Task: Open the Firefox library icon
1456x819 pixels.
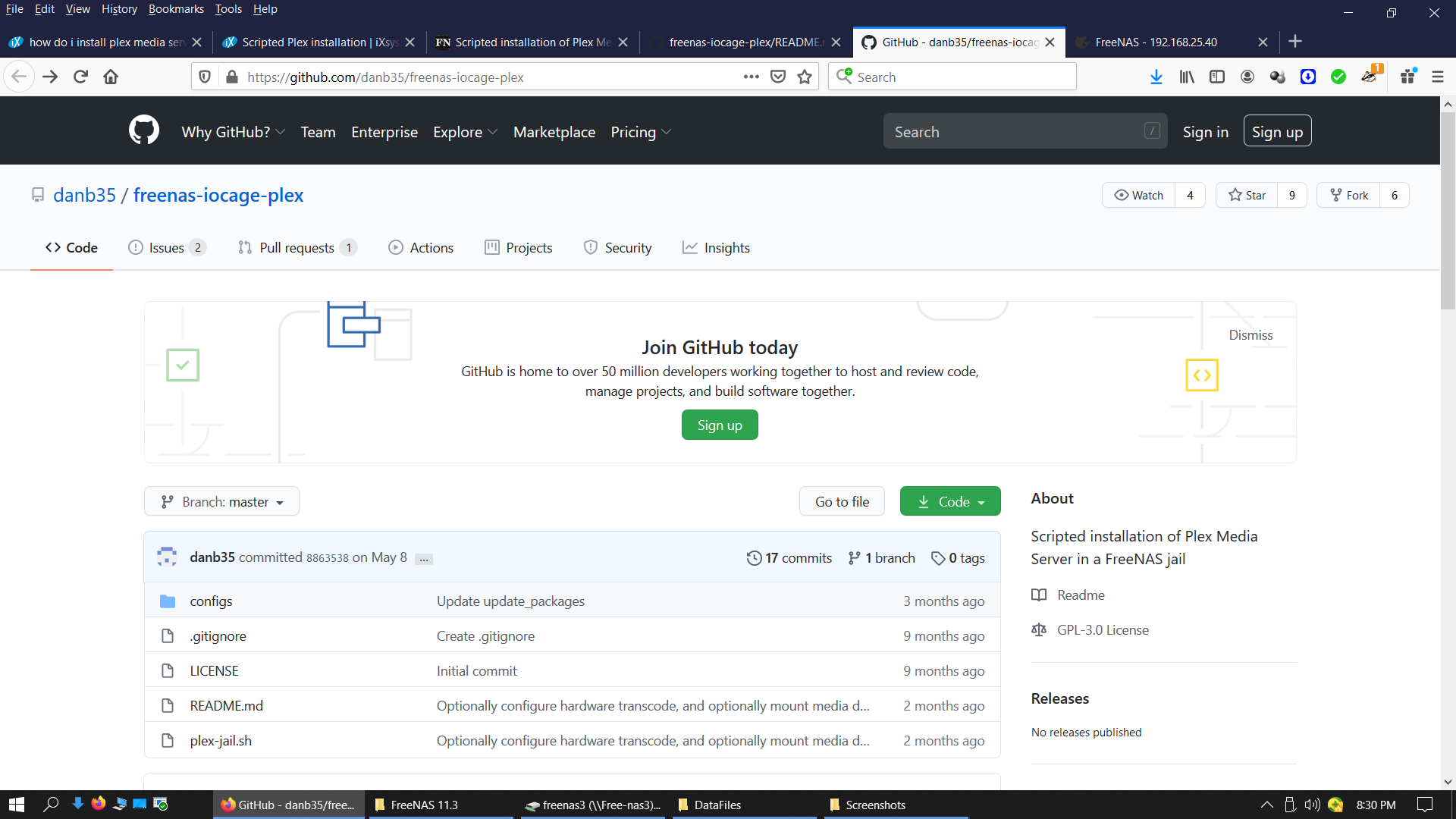Action: pyautogui.click(x=1187, y=77)
